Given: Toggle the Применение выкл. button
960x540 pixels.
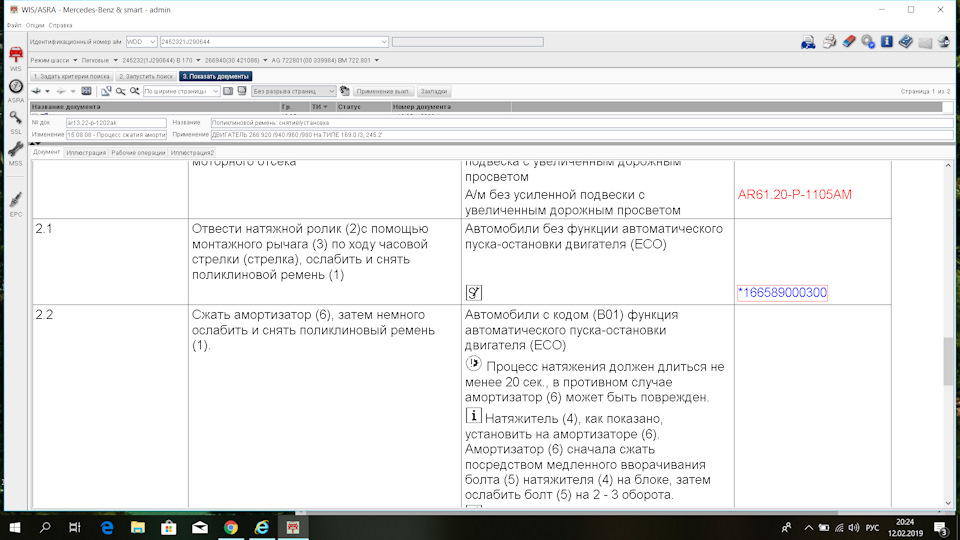Looking at the screenshot, I should (x=383, y=91).
